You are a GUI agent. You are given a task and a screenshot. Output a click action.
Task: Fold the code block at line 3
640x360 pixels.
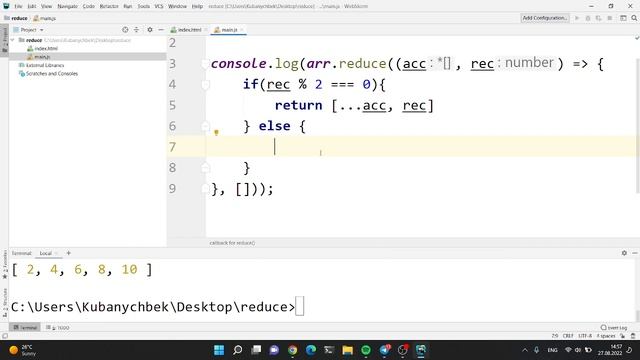click(205, 64)
